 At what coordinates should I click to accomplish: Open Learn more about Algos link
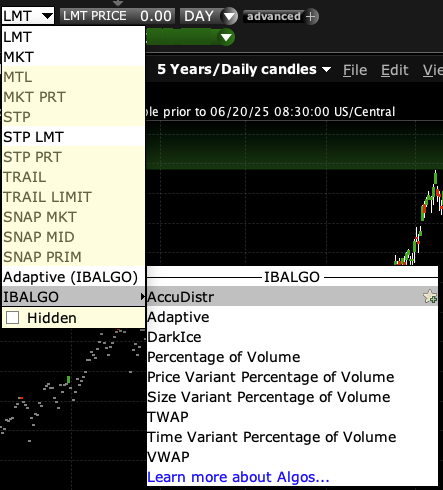pos(238,477)
